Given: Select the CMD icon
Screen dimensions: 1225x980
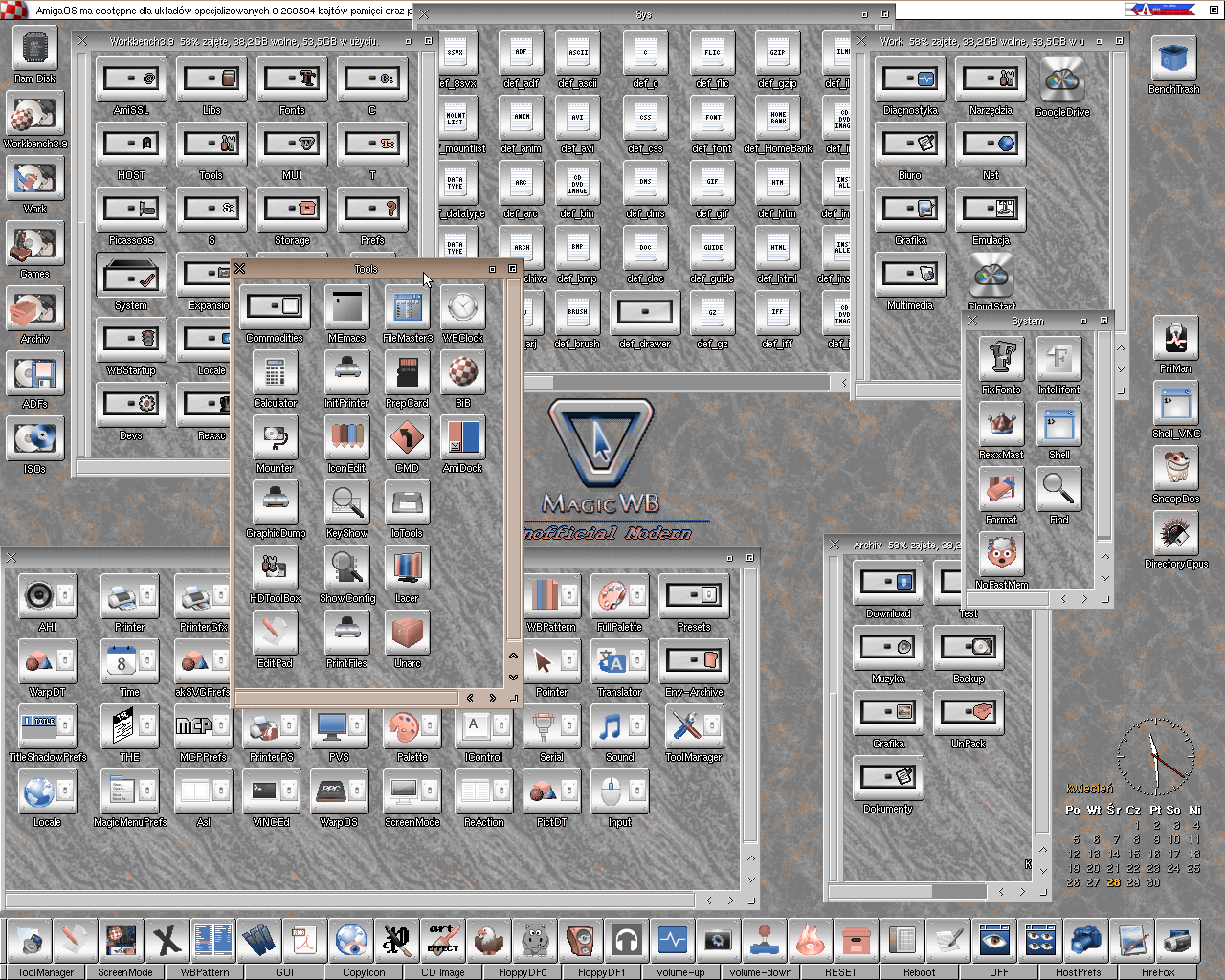Looking at the screenshot, I should tap(407, 437).
